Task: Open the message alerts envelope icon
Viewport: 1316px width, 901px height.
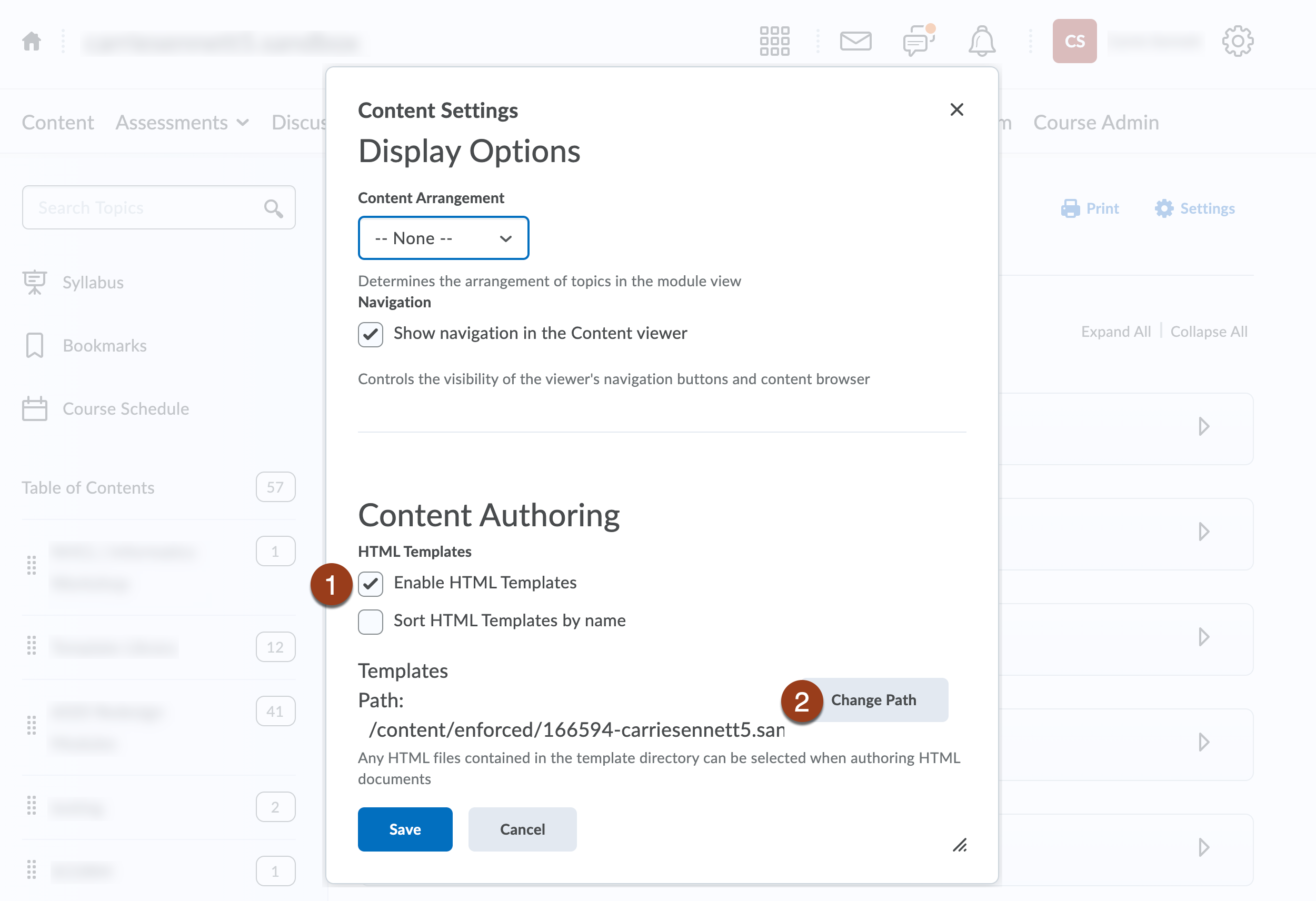Action: pyautogui.click(x=855, y=42)
